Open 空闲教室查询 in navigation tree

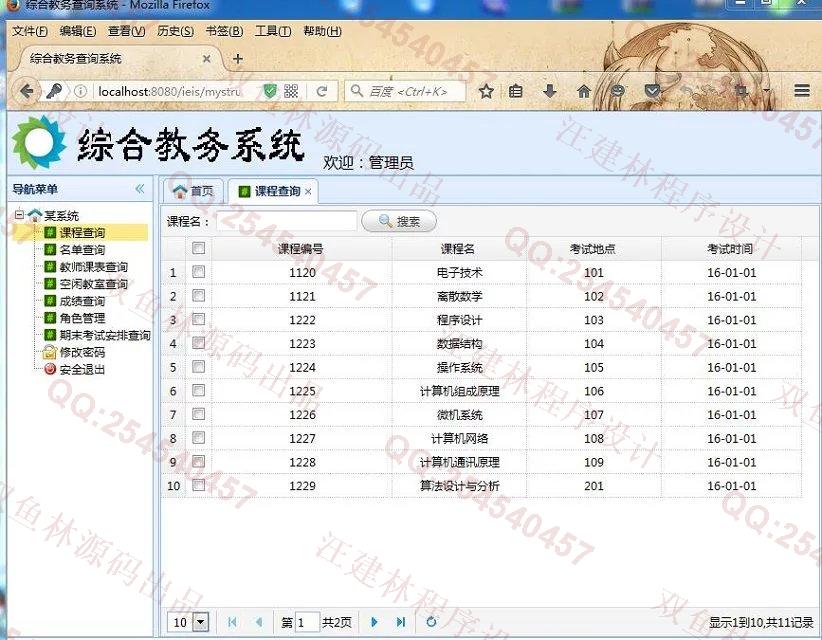pos(93,284)
